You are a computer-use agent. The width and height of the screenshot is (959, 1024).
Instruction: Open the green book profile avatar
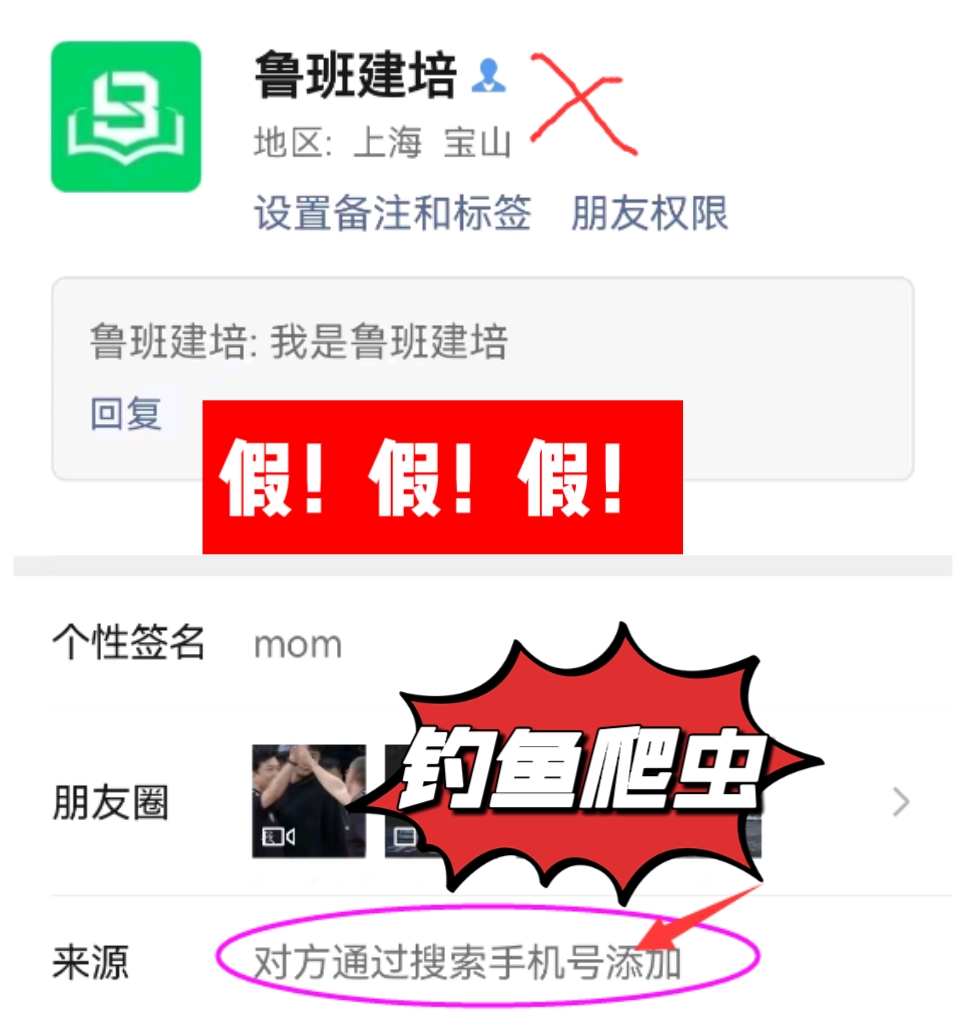coord(126,117)
